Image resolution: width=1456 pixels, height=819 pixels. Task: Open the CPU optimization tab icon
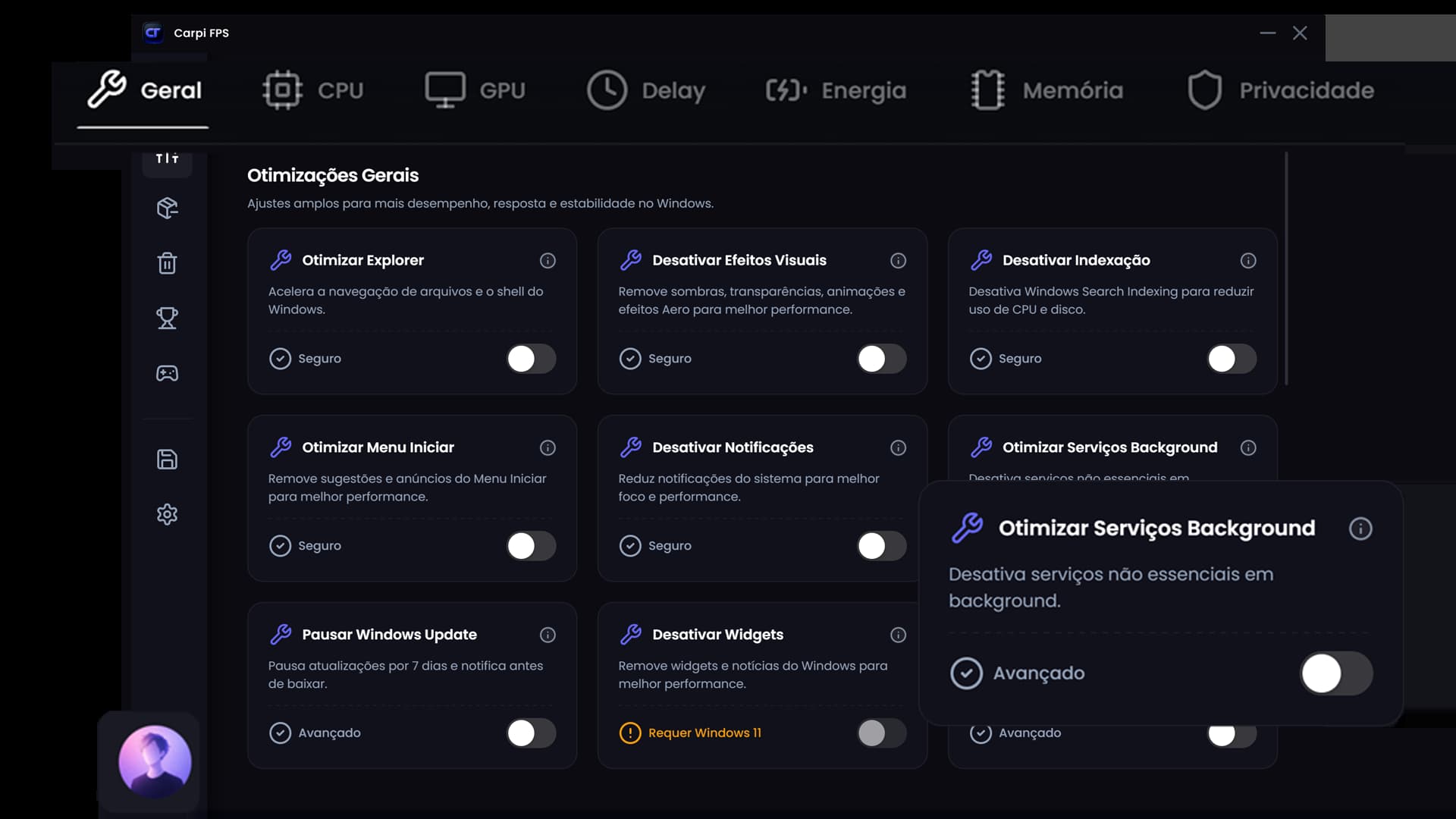click(283, 89)
